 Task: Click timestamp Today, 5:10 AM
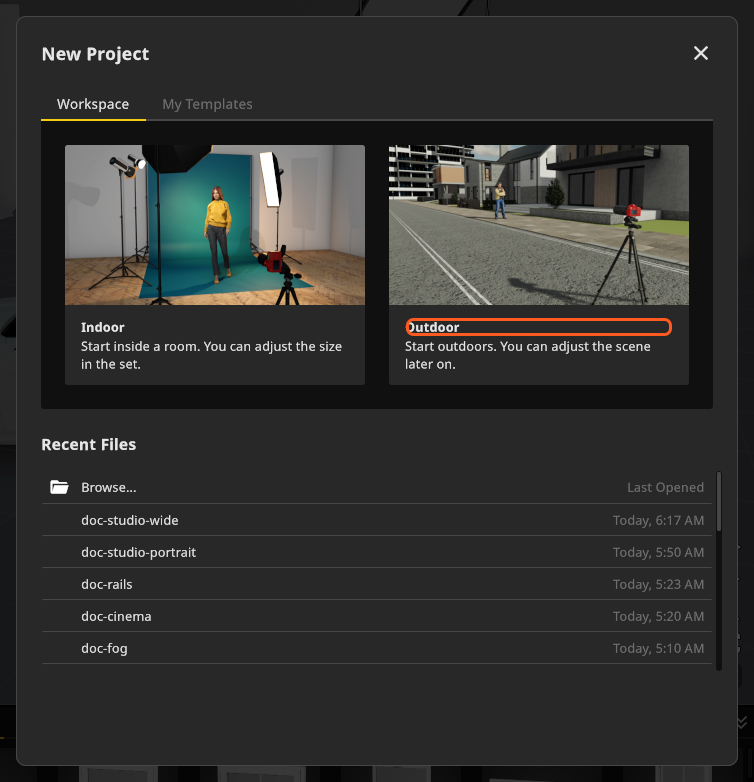point(658,648)
